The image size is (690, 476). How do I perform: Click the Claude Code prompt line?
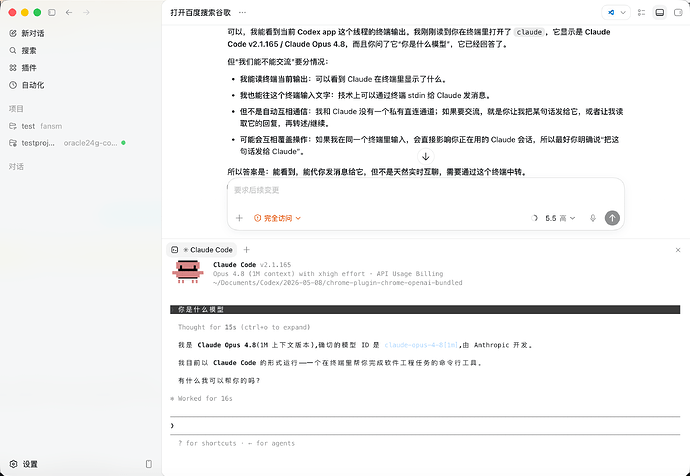pyautogui.click(x=425, y=425)
